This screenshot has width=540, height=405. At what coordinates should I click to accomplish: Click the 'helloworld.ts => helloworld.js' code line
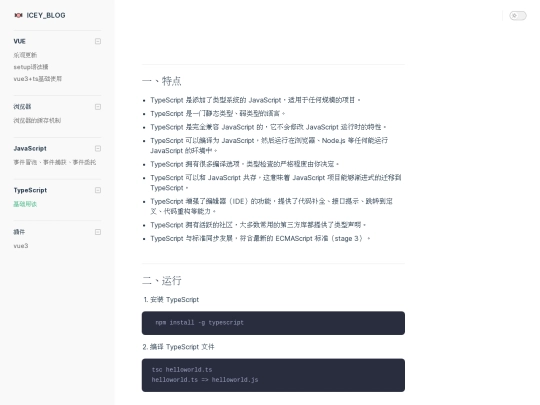click(x=205, y=380)
